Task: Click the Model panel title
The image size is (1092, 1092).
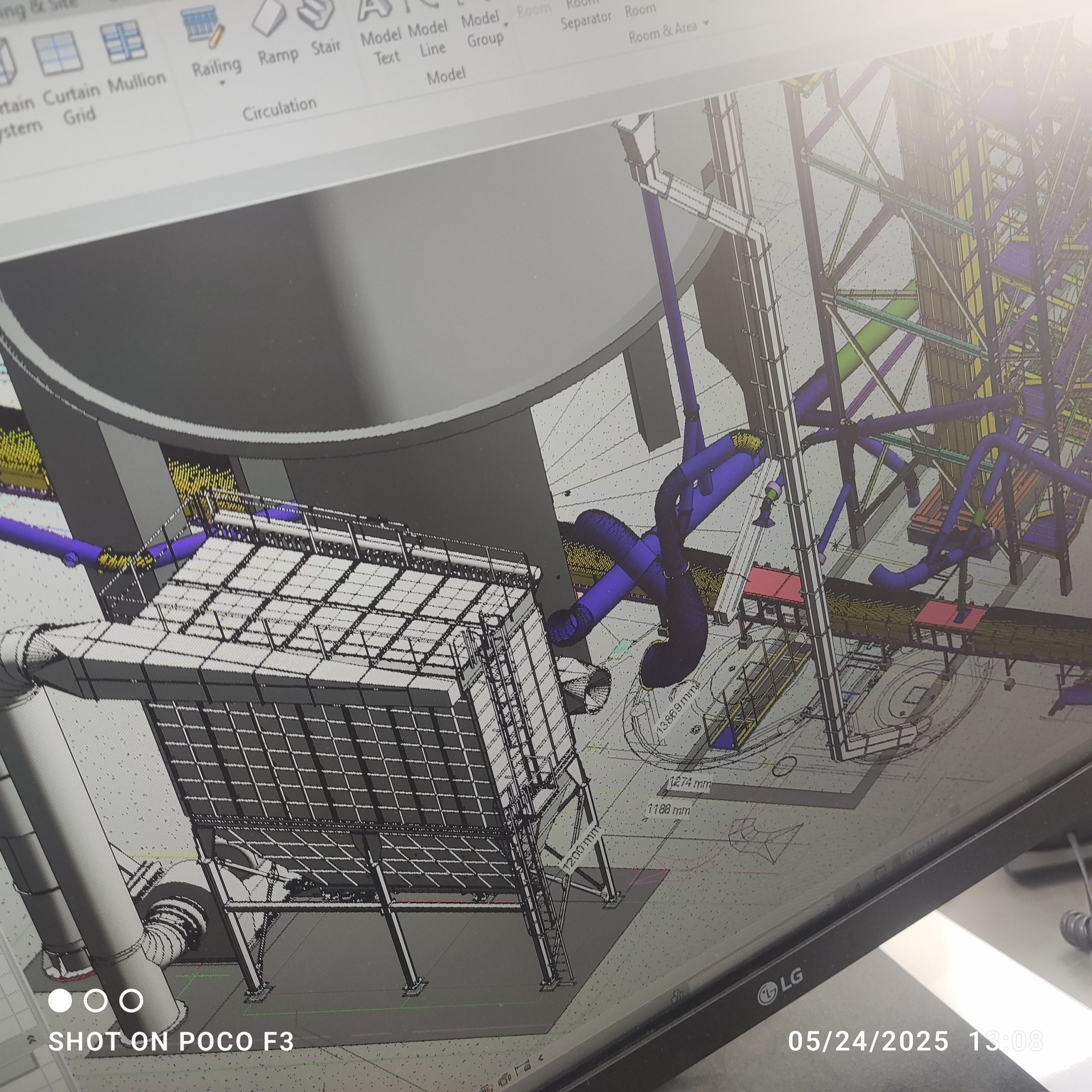Action: (x=445, y=76)
